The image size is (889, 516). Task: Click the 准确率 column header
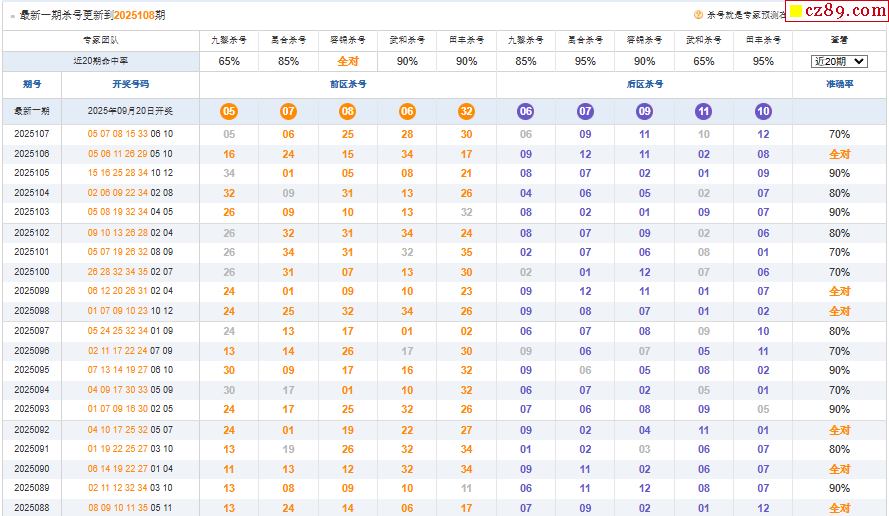pos(840,84)
